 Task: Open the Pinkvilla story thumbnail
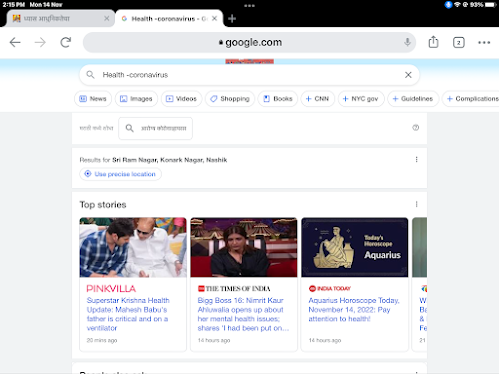point(133,247)
